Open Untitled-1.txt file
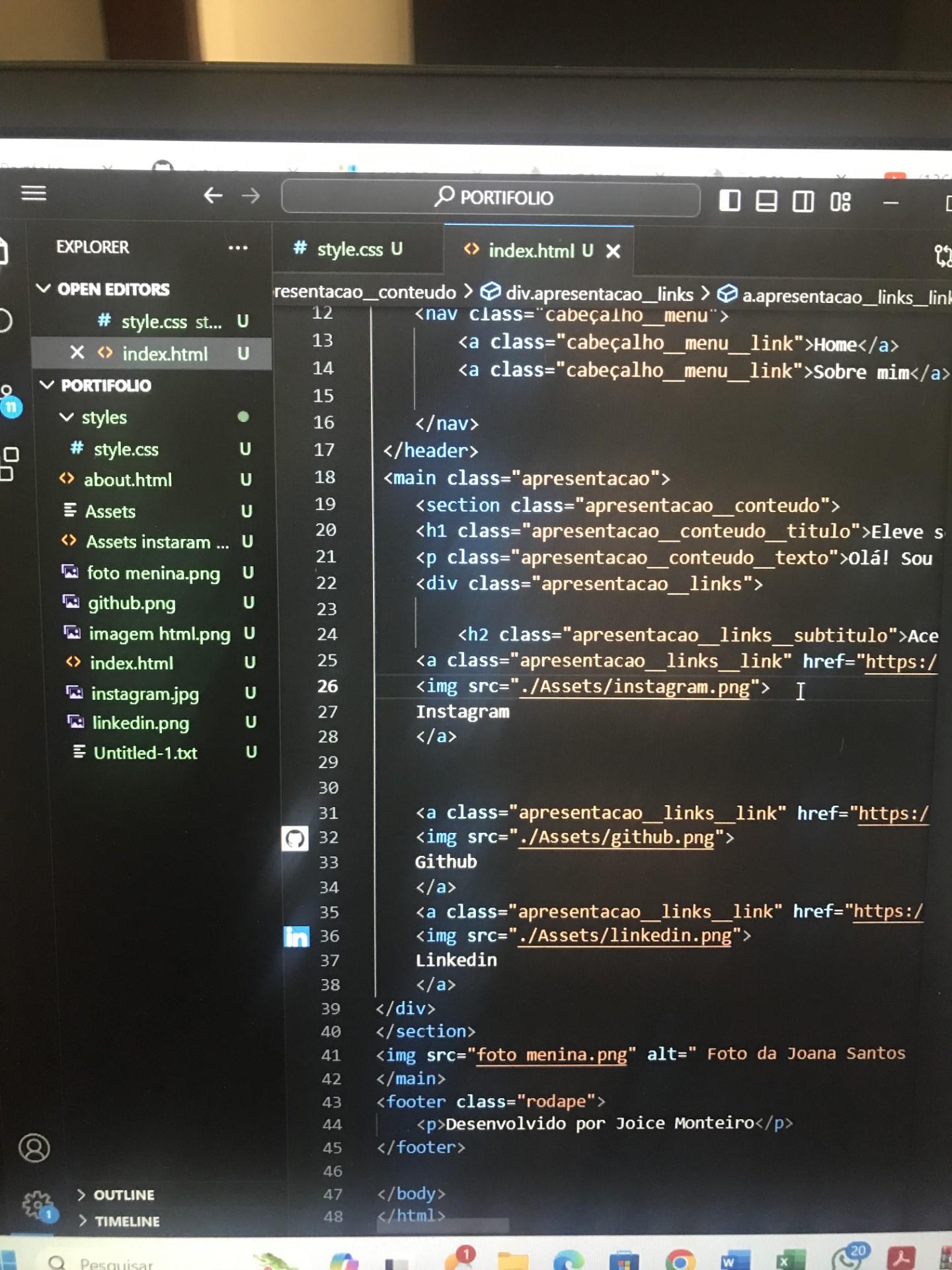The image size is (952, 1270). click(159, 753)
